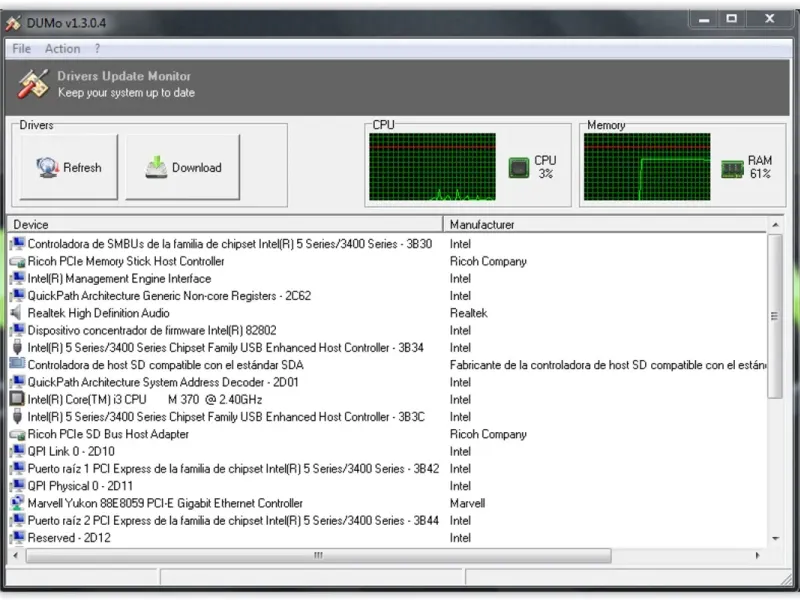
Task: Click icon of QuickPath System Address Decoder row
Action: point(18,382)
